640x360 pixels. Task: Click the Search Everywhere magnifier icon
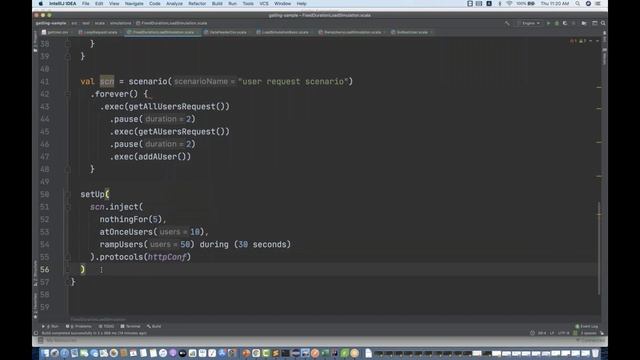[603, 23]
